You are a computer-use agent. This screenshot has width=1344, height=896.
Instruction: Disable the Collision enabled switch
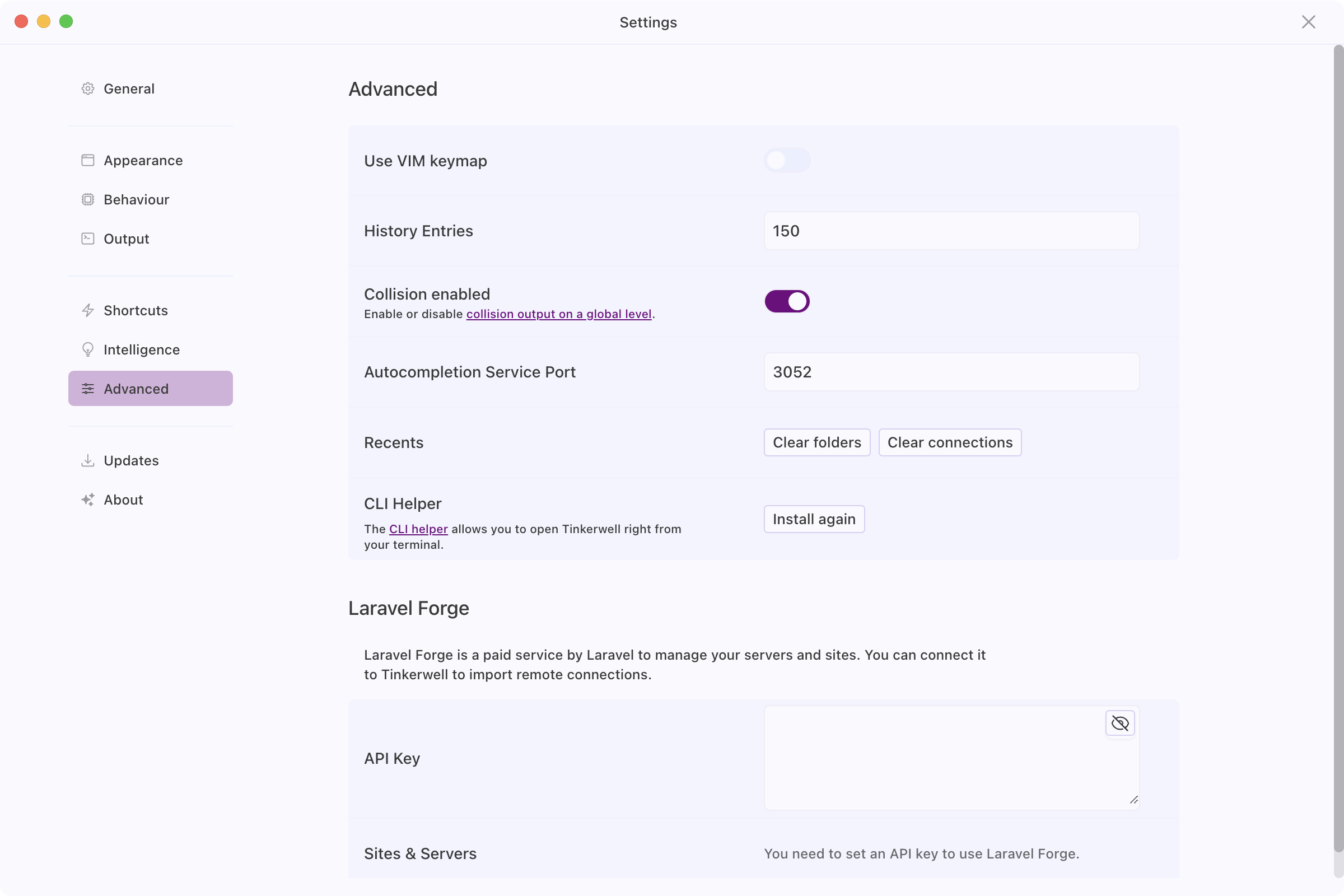click(x=787, y=301)
